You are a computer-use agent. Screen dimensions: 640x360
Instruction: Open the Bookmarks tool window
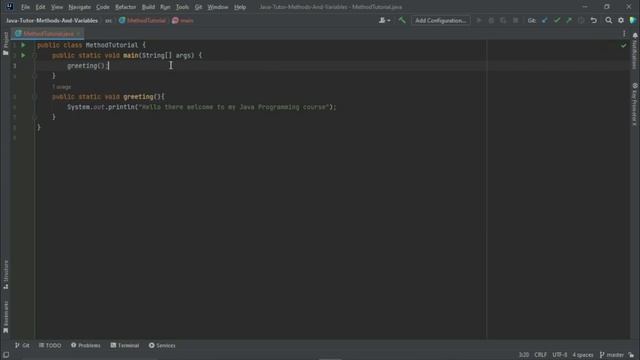click(x=6, y=317)
